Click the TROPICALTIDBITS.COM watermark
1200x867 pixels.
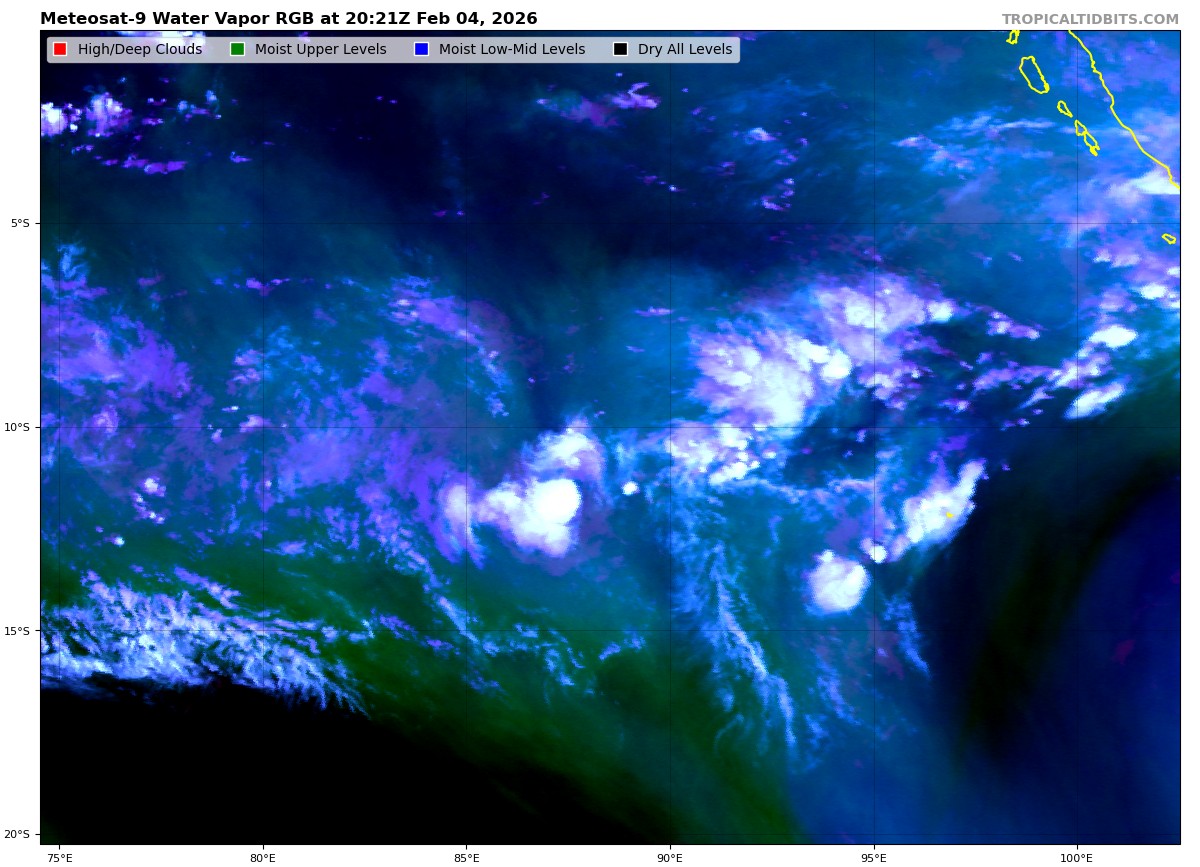[x=1090, y=19]
